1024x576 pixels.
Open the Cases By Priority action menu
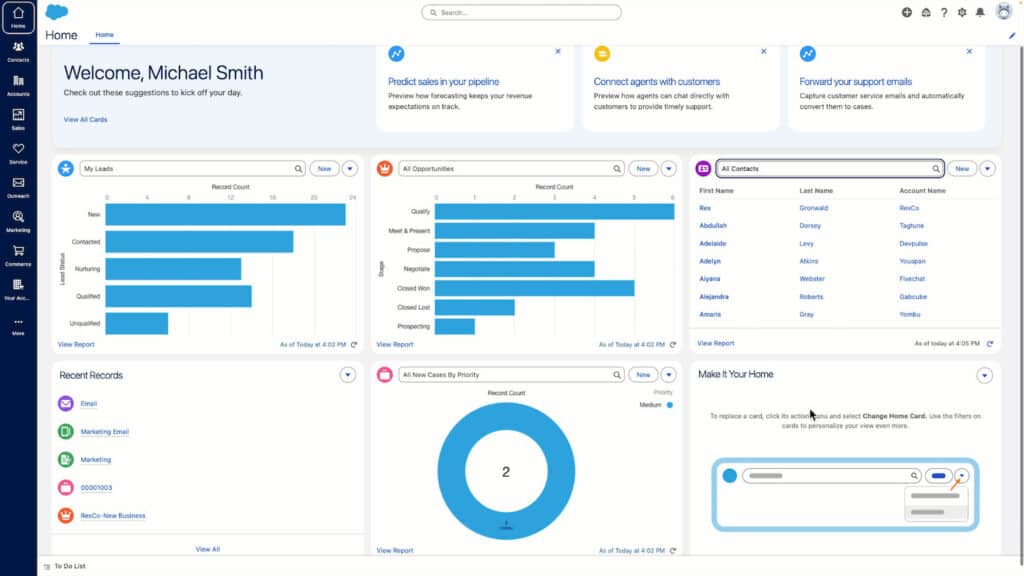(x=669, y=375)
